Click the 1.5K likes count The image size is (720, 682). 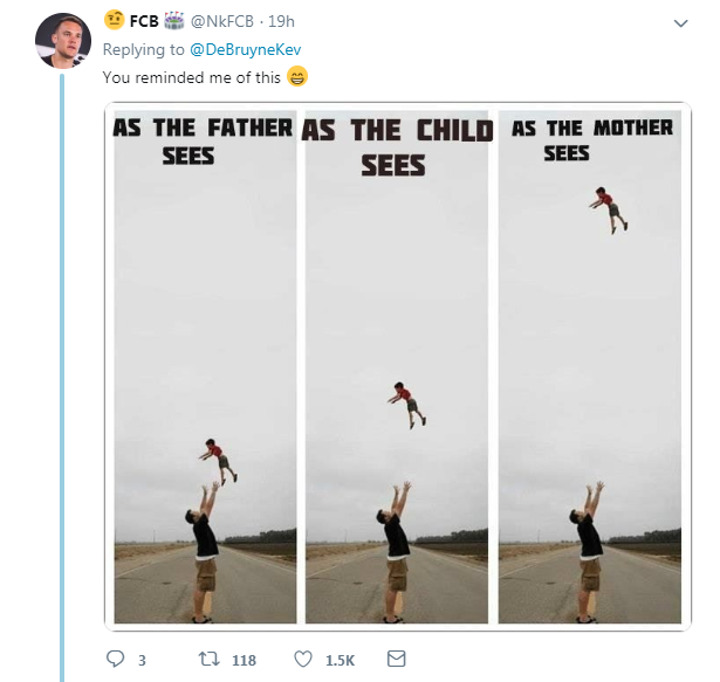340,660
